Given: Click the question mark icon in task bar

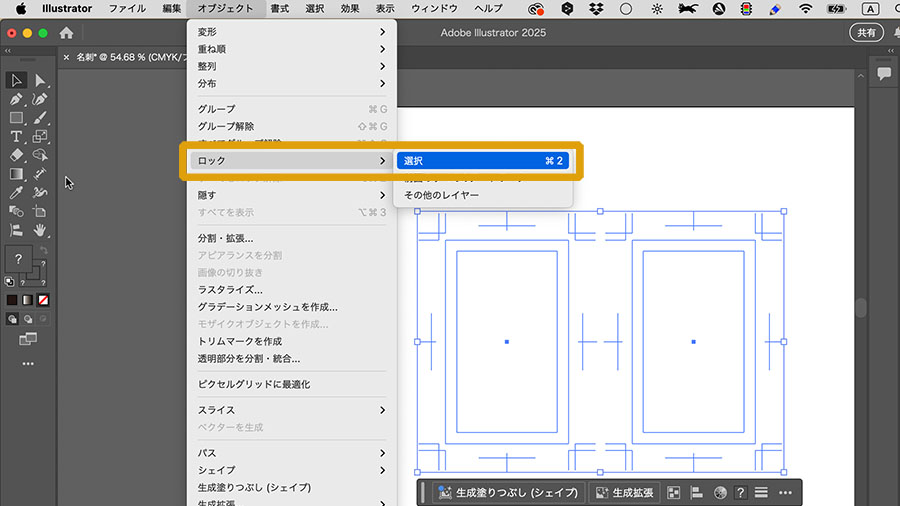Looking at the screenshot, I should coord(740,492).
